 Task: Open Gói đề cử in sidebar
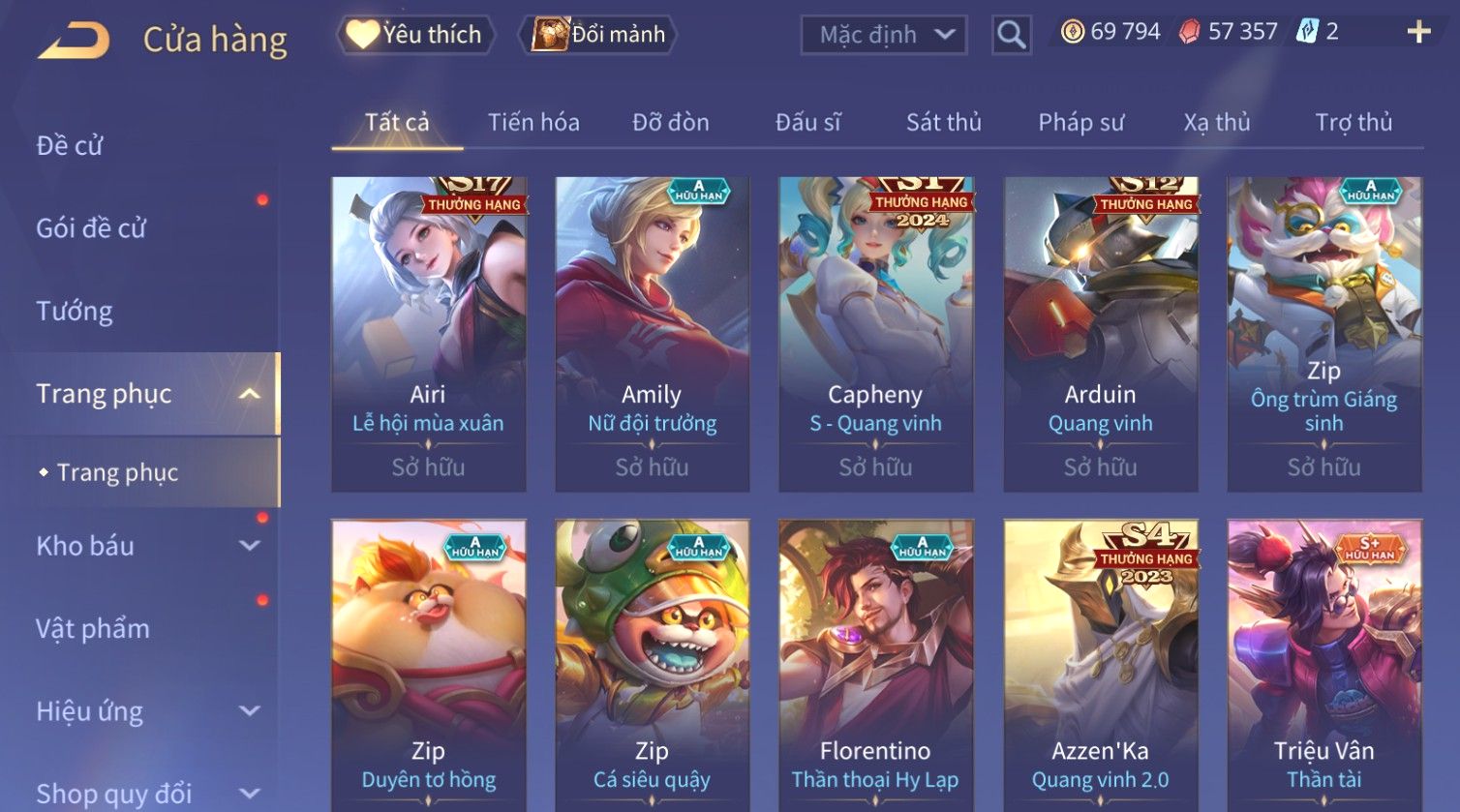(x=90, y=228)
